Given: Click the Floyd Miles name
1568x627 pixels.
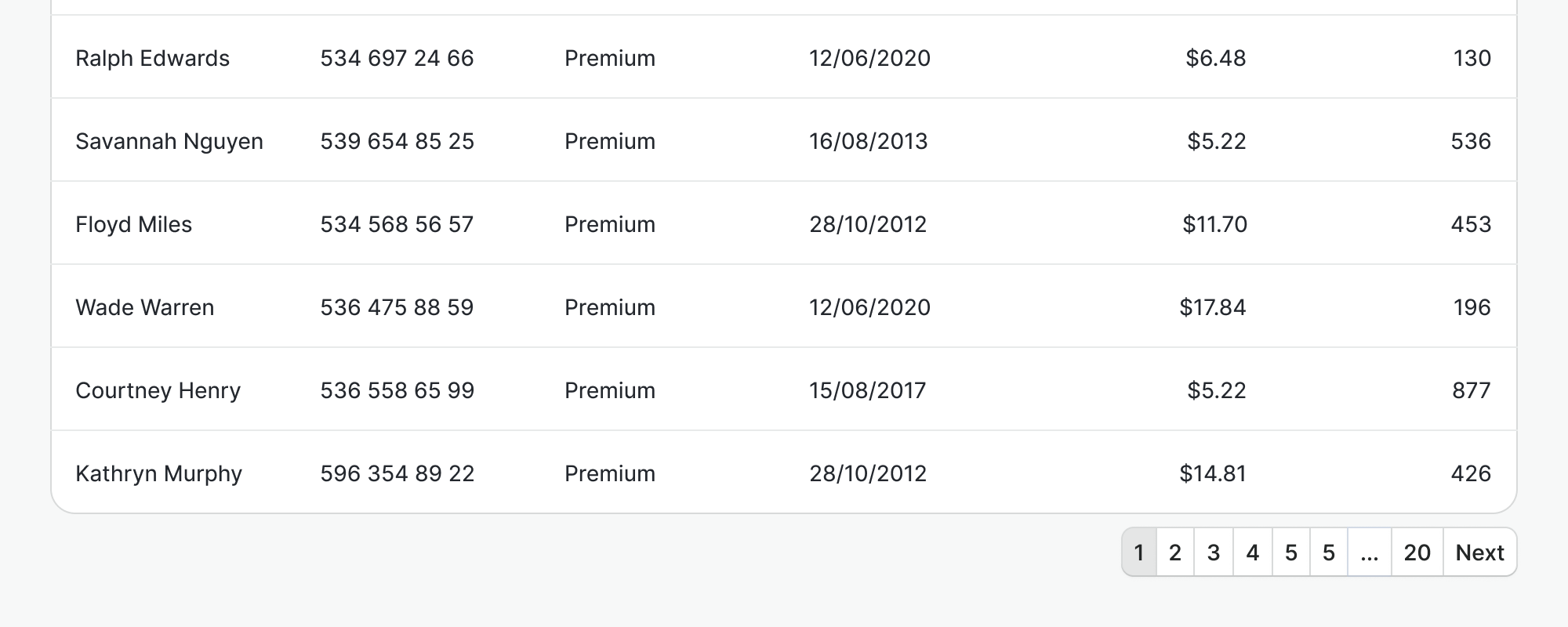Looking at the screenshot, I should point(133,224).
